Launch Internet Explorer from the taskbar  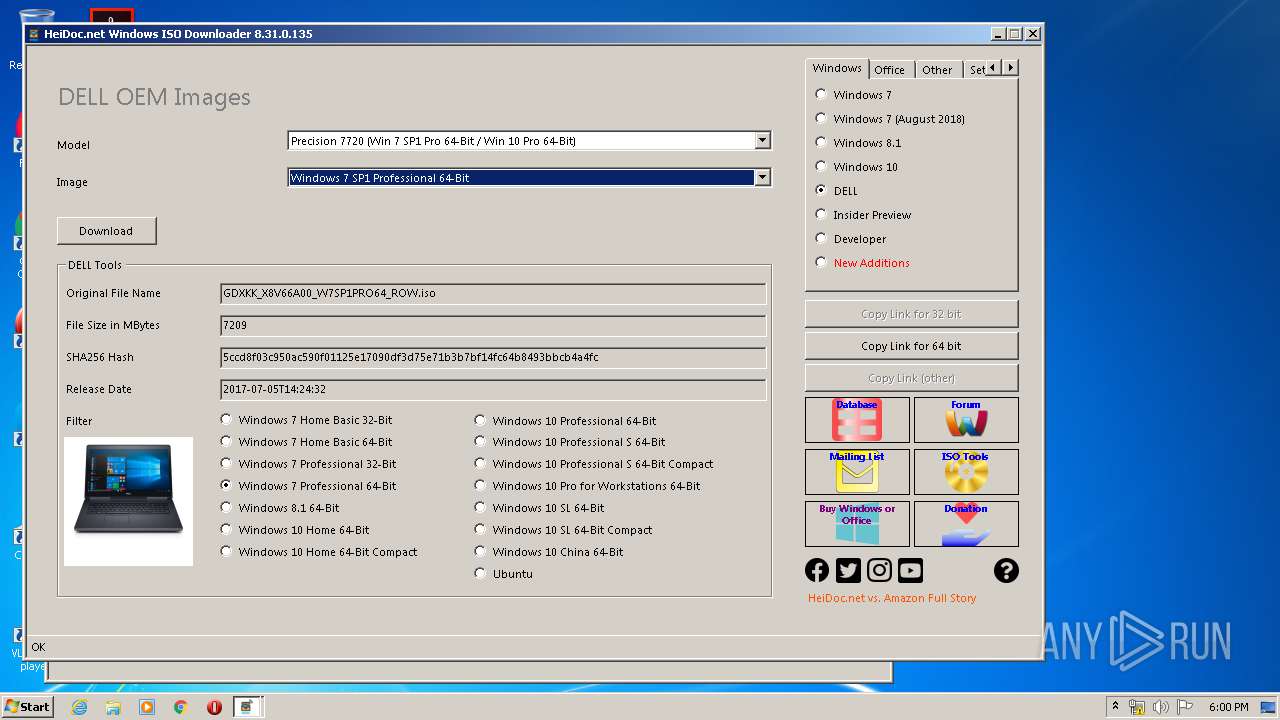coord(79,707)
